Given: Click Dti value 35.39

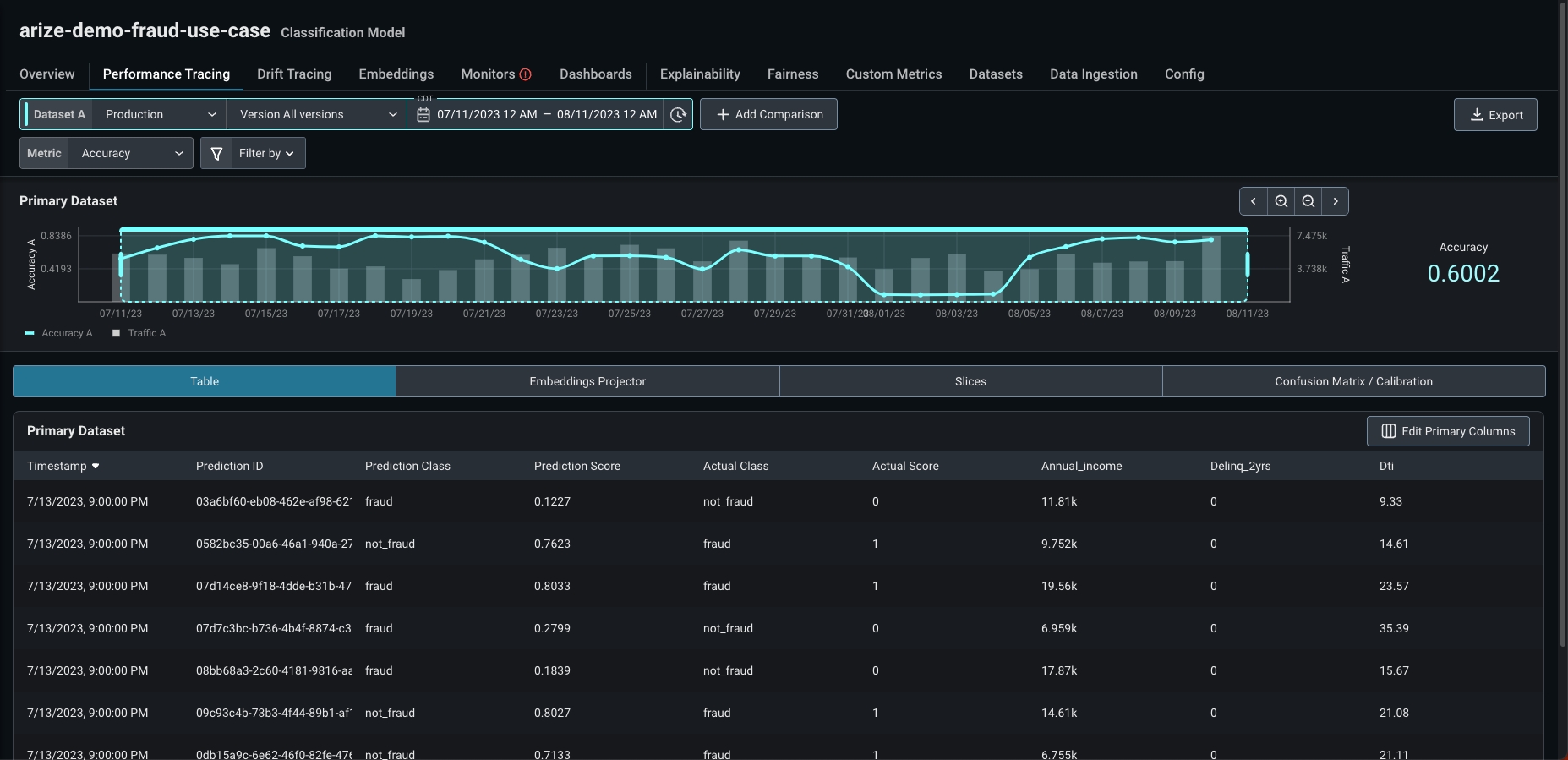Looking at the screenshot, I should [x=1394, y=628].
